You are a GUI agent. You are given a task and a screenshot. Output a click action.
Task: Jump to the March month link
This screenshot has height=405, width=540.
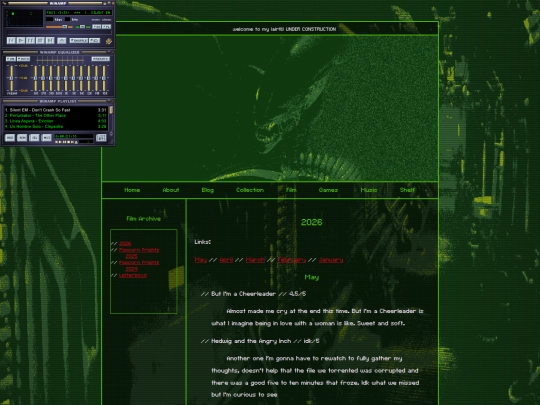255,260
